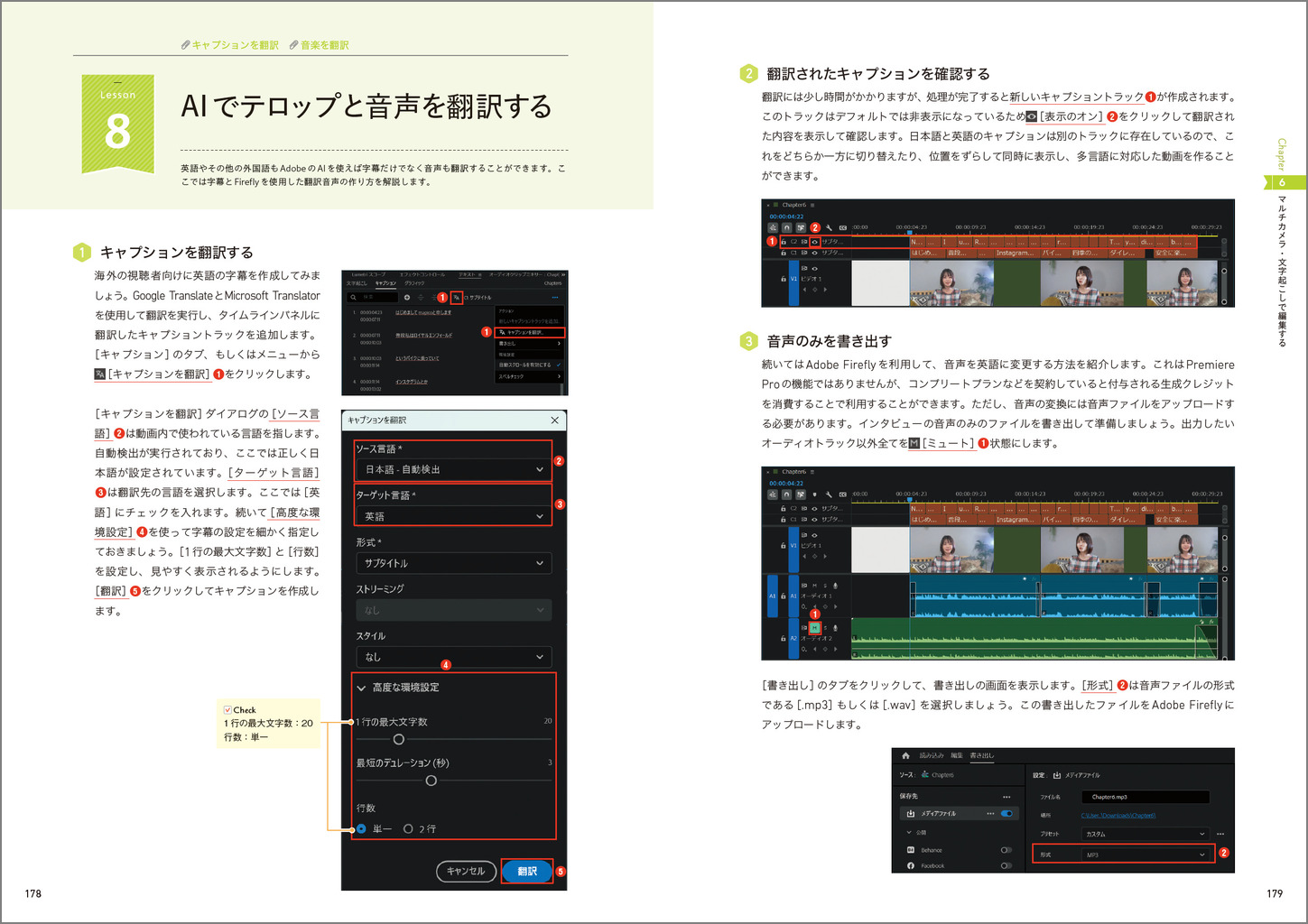Enable the Behance publish toggle
Viewport: 1308px width, 924px height.
1006,850
